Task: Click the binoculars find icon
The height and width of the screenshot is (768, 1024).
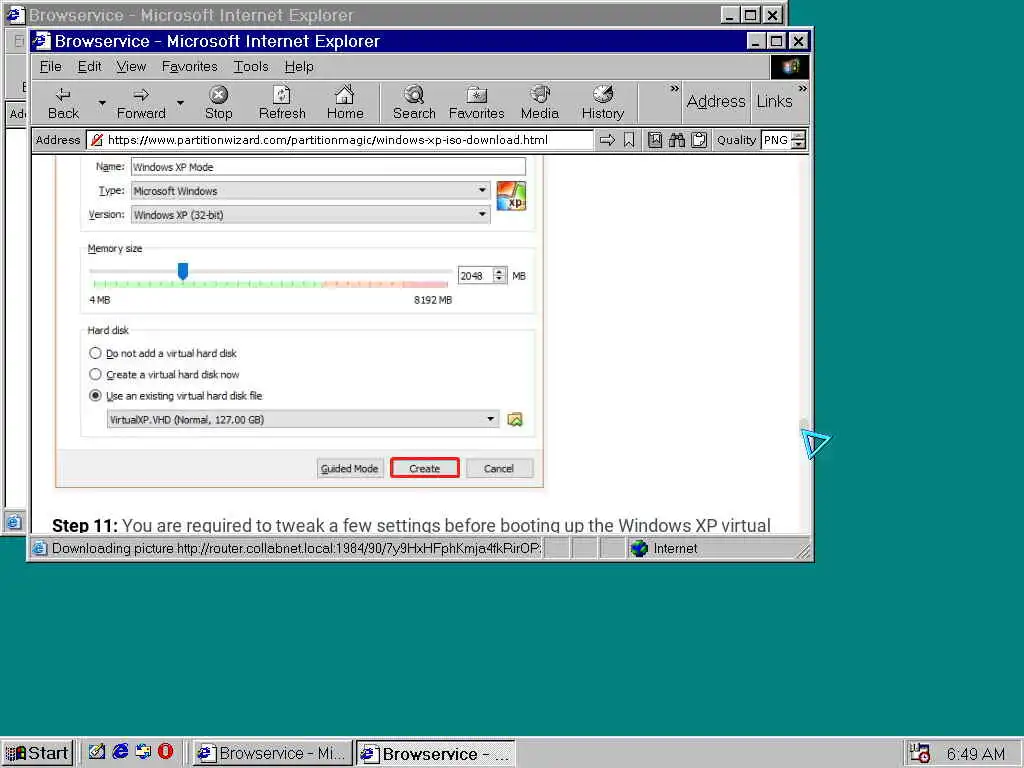Action: pyautogui.click(x=677, y=140)
